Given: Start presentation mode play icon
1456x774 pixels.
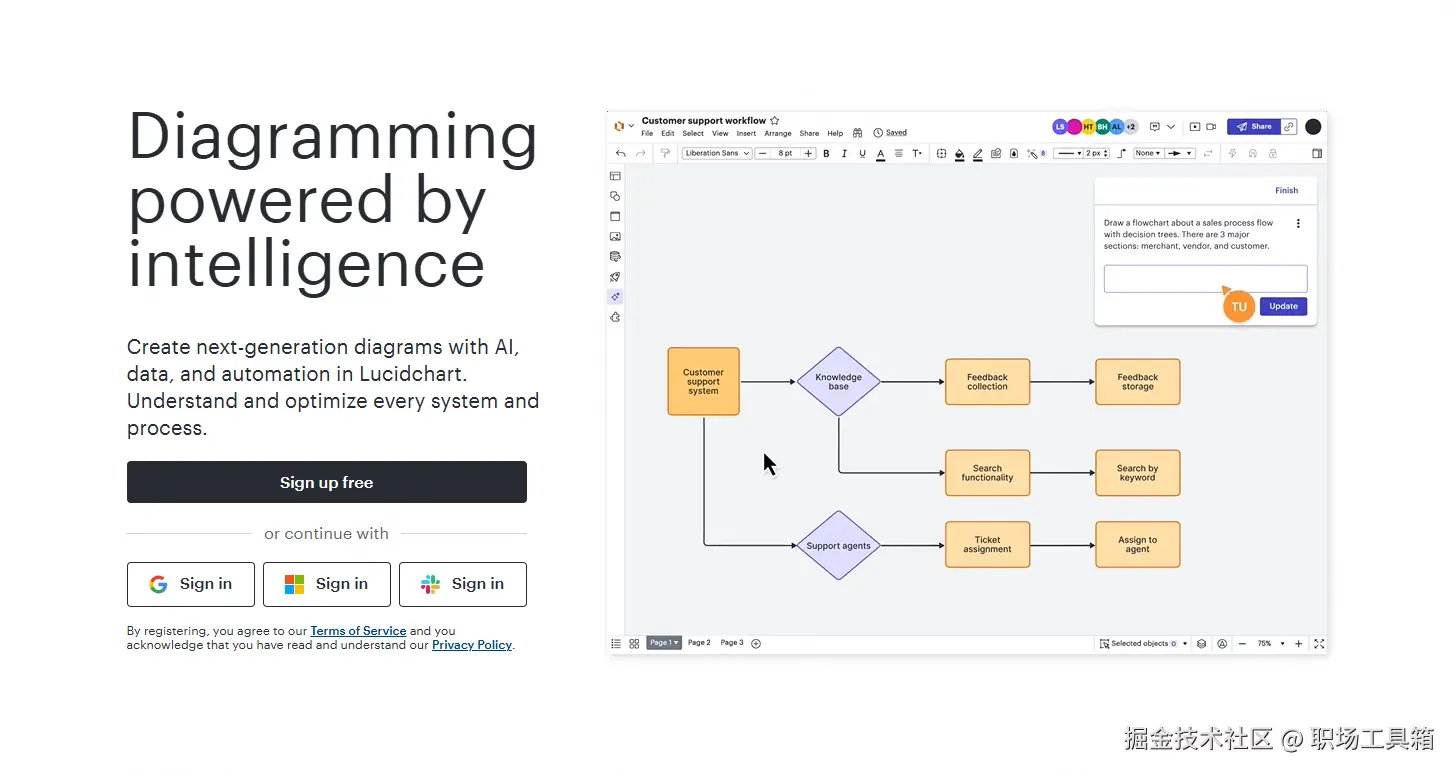Looking at the screenshot, I should [1195, 127].
